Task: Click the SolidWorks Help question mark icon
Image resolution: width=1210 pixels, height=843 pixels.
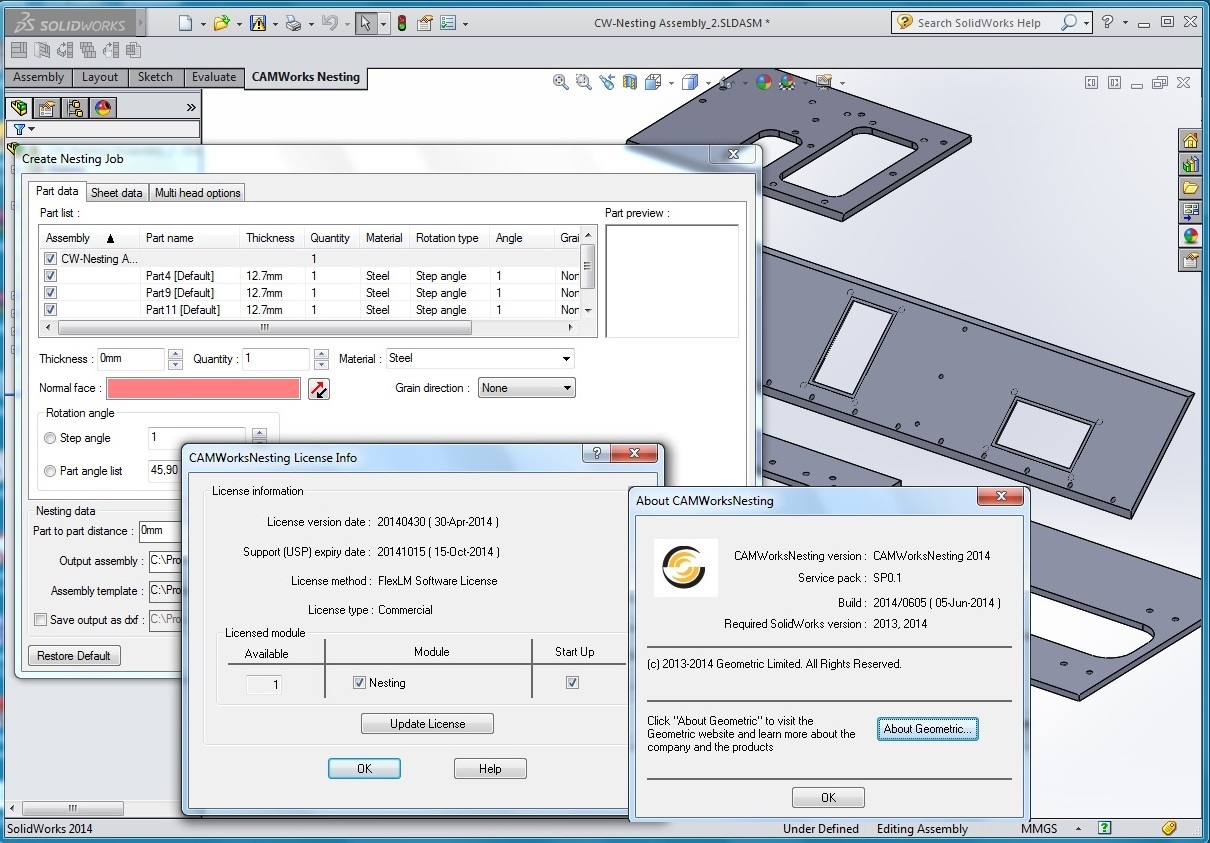Action: tap(1107, 22)
